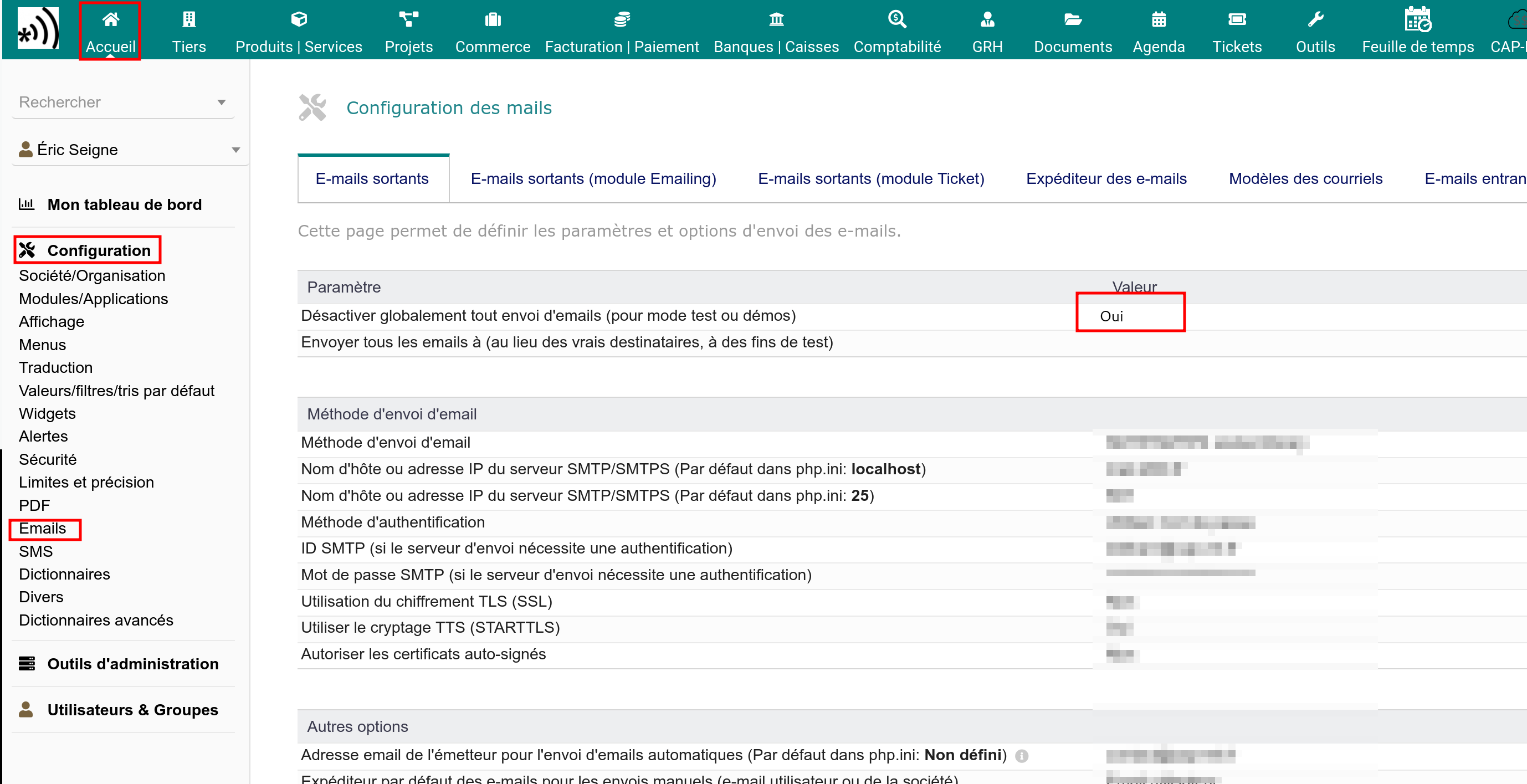Switch to E-mails sortants (module Emailing) tab
Image resolution: width=1527 pixels, height=784 pixels.
(x=593, y=178)
